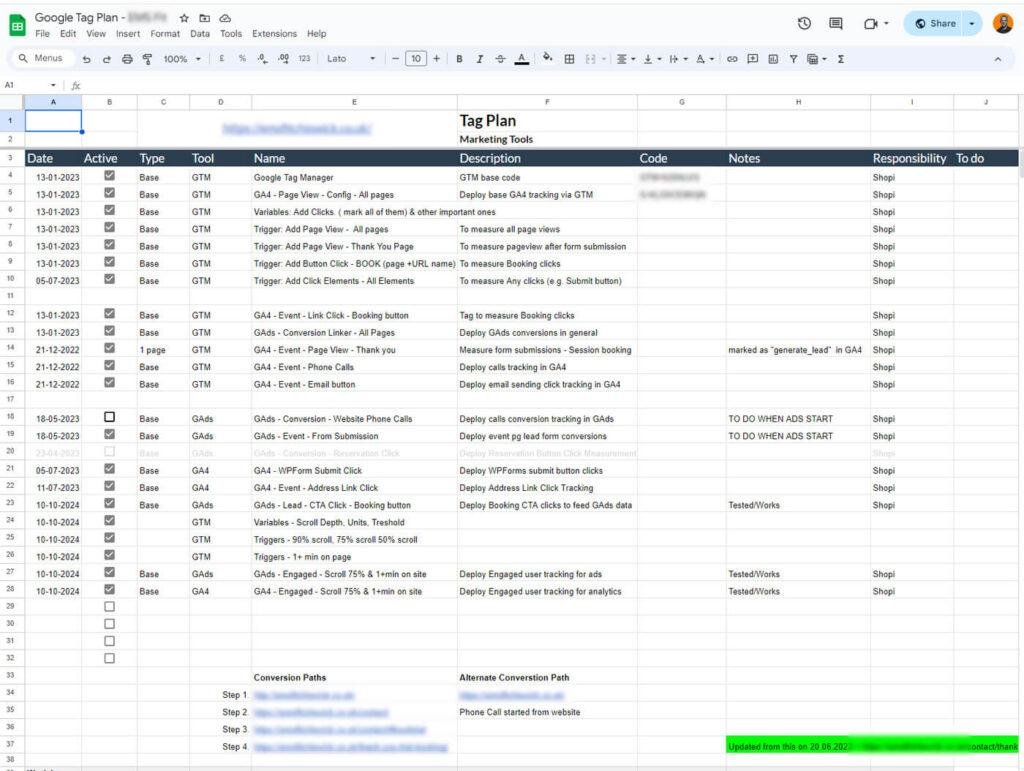Image resolution: width=1024 pixels, height=771 pixels.
Task: Toggle Active for GA4 Event Phone Calls
Action: 109,366
